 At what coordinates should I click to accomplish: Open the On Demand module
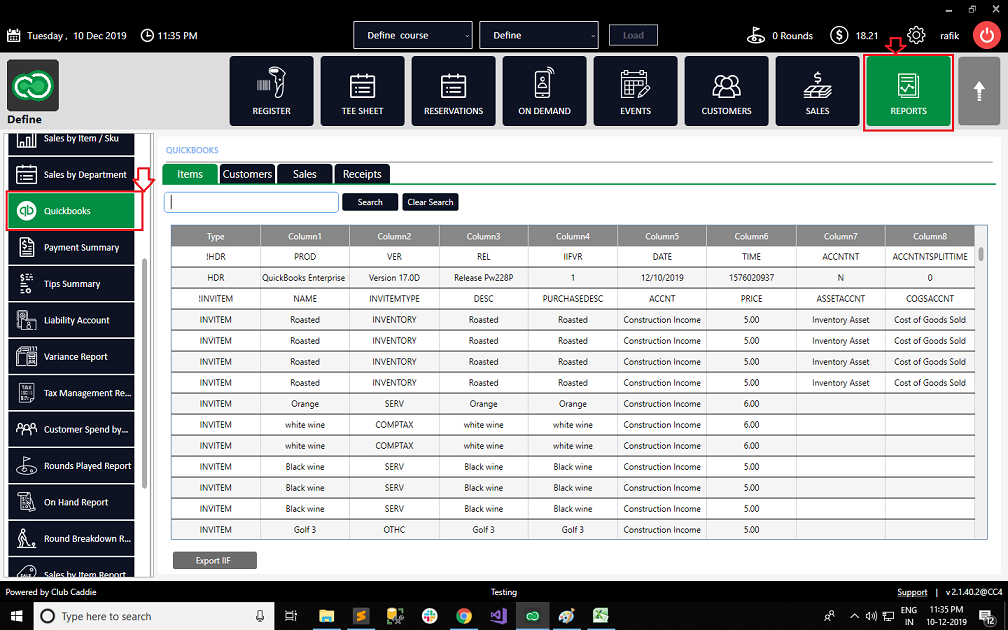click(544, 91)
